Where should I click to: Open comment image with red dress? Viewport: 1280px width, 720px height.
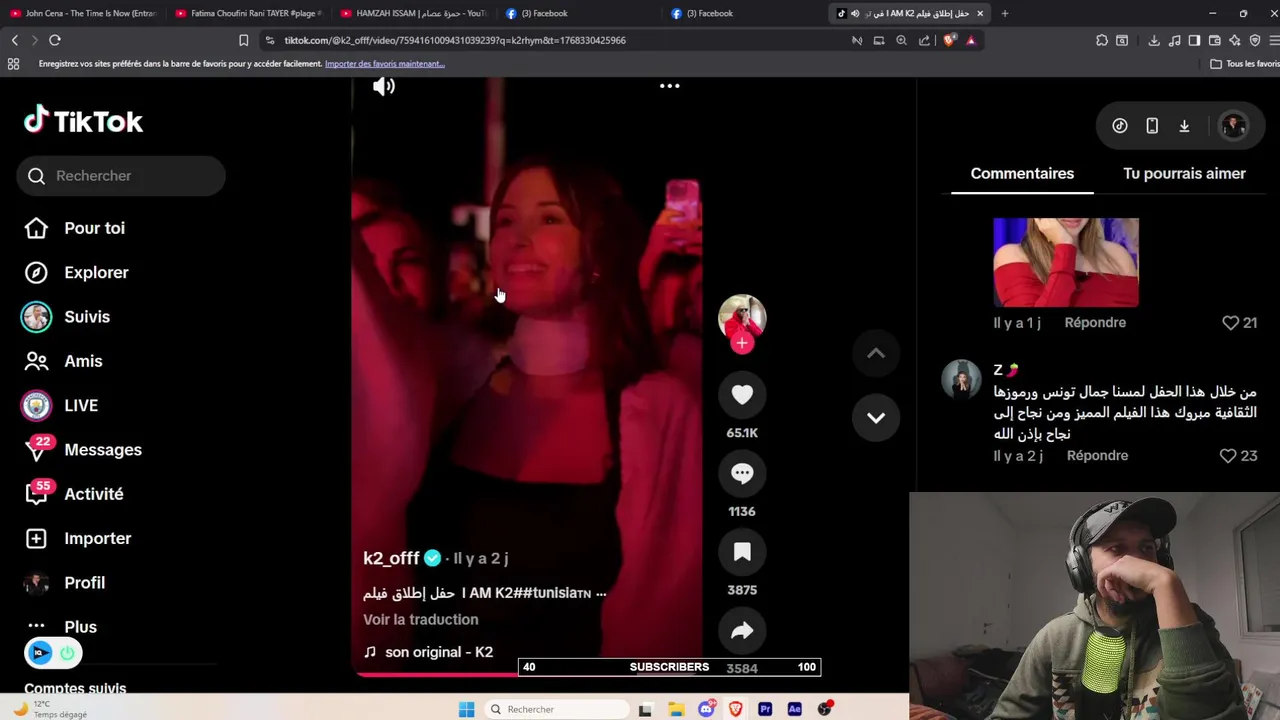click(1066, 262)
